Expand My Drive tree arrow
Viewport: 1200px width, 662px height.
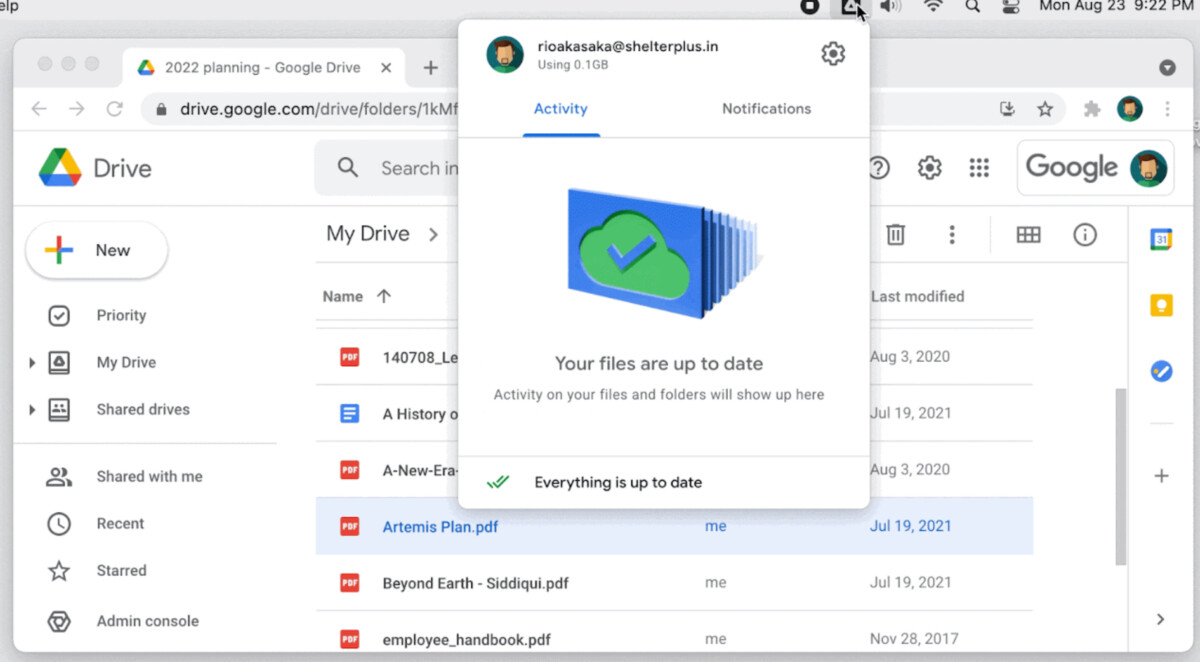click(32, 362)
